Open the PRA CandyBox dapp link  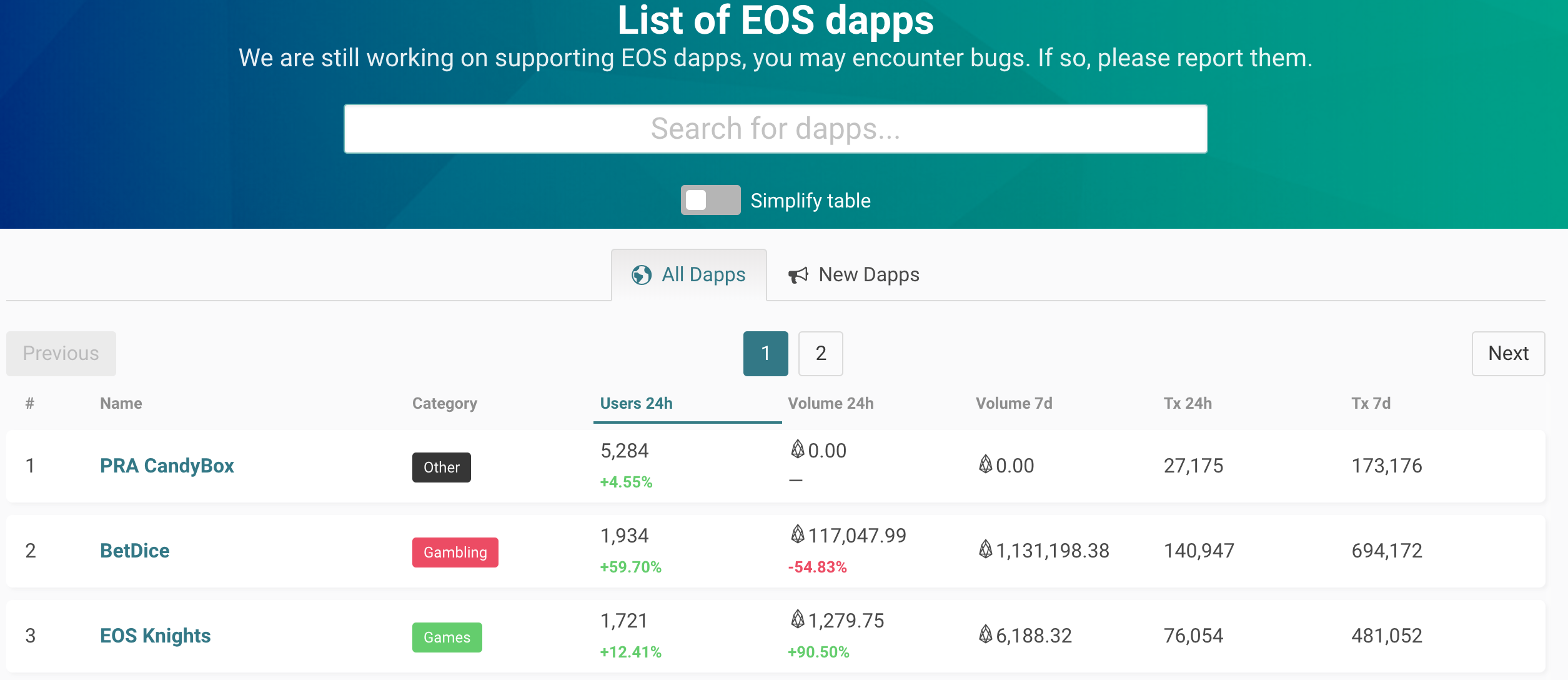pyautogui.click(x=167, y=466)
